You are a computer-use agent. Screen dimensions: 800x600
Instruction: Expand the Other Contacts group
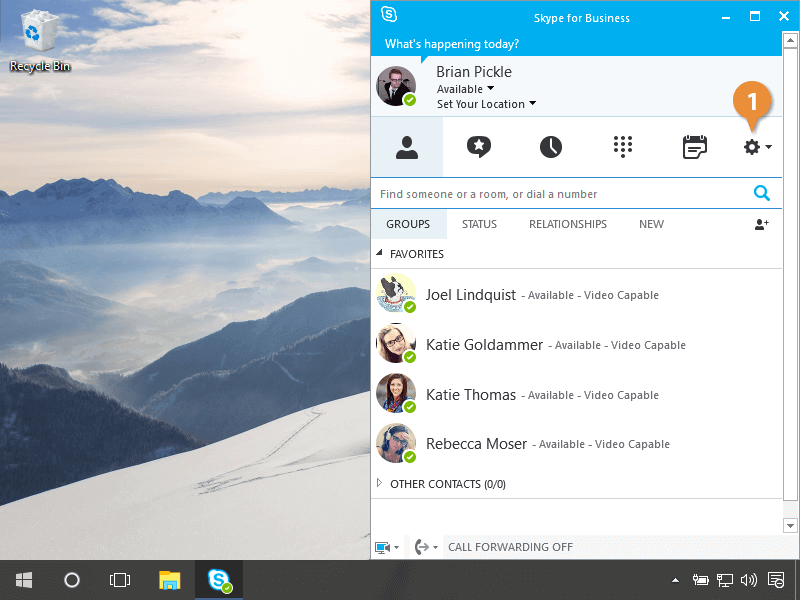click(379, 484)
